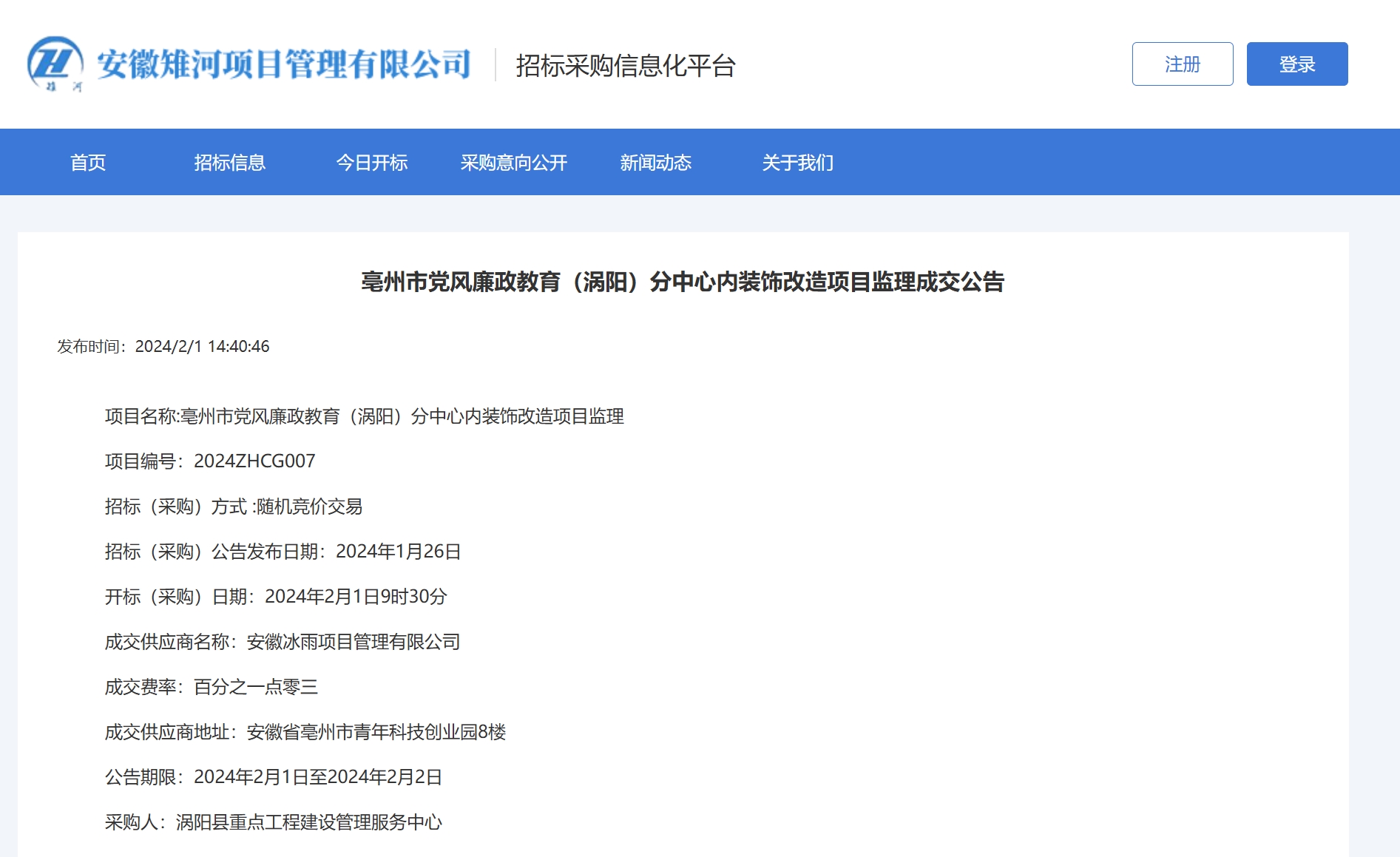The width and height of the screenshot is (1400, 857).
Task: Open 今日开标 navigation item
Action: (x=372, y=163)
